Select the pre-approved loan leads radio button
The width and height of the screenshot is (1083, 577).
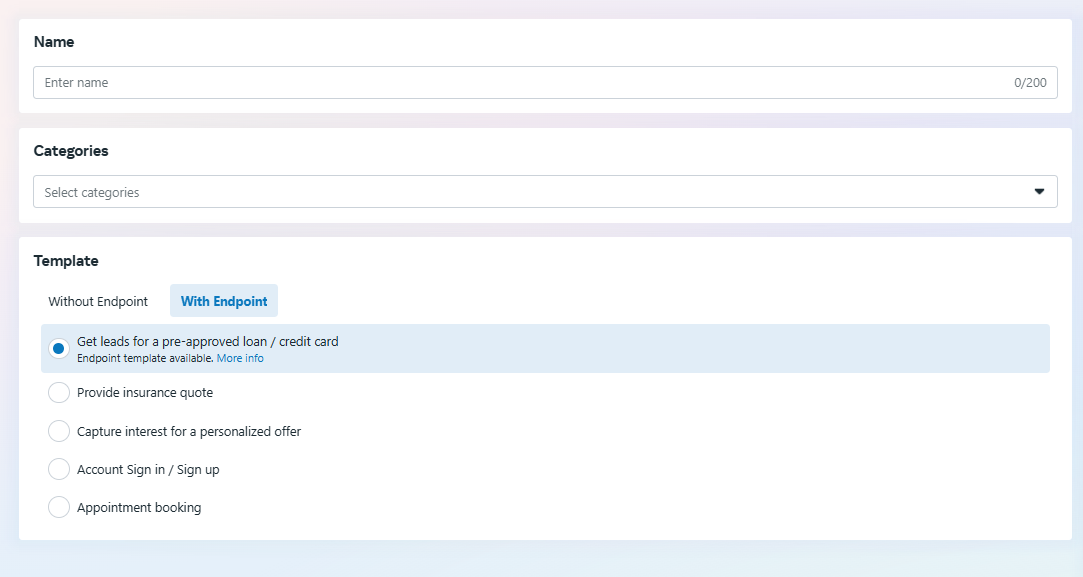click(x=59, y=348)
